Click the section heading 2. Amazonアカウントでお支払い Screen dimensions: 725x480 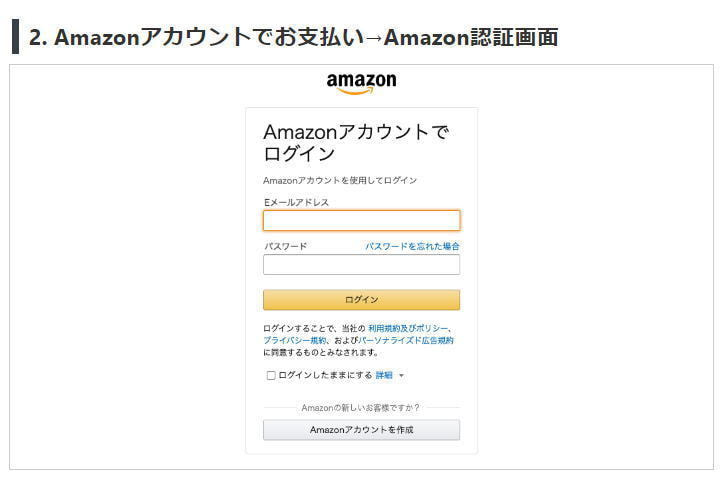[196, 37]
